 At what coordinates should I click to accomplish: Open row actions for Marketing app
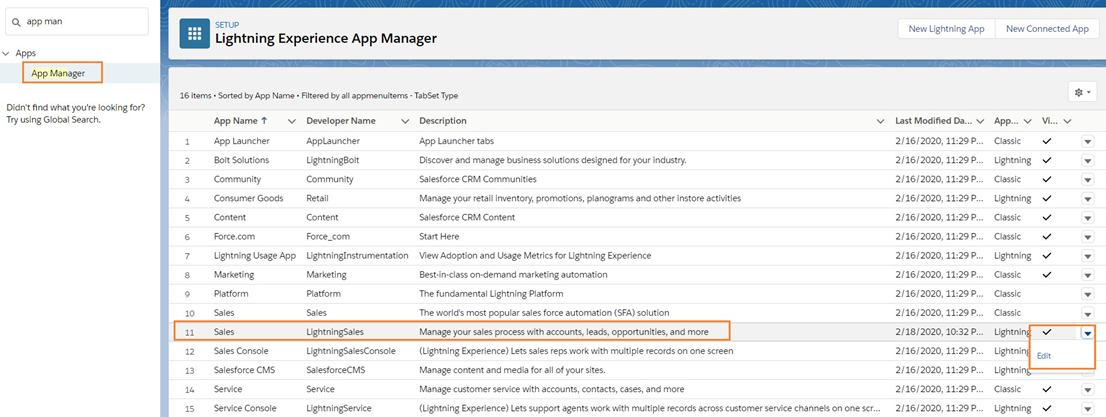click(1088, 275)
